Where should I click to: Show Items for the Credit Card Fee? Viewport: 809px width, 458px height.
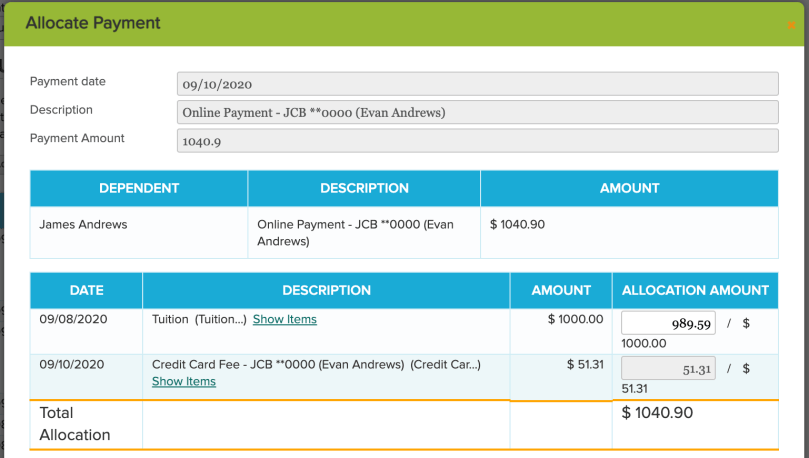pyautogui.click(x=183, y=382)
